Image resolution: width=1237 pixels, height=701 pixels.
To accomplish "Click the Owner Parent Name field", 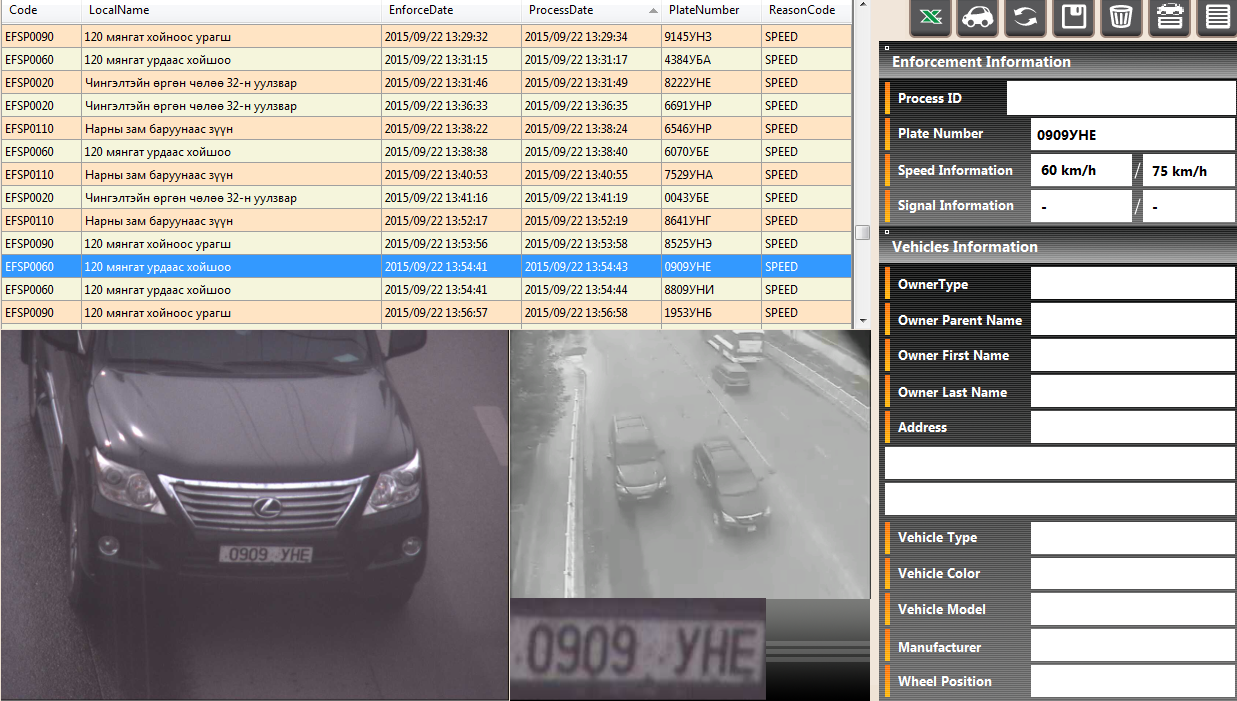I will click(x=1133, y=320).
